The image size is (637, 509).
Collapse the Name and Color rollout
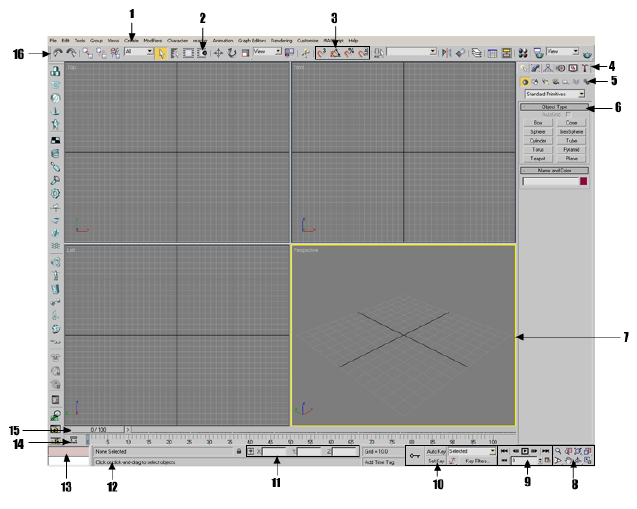point(554,170)
